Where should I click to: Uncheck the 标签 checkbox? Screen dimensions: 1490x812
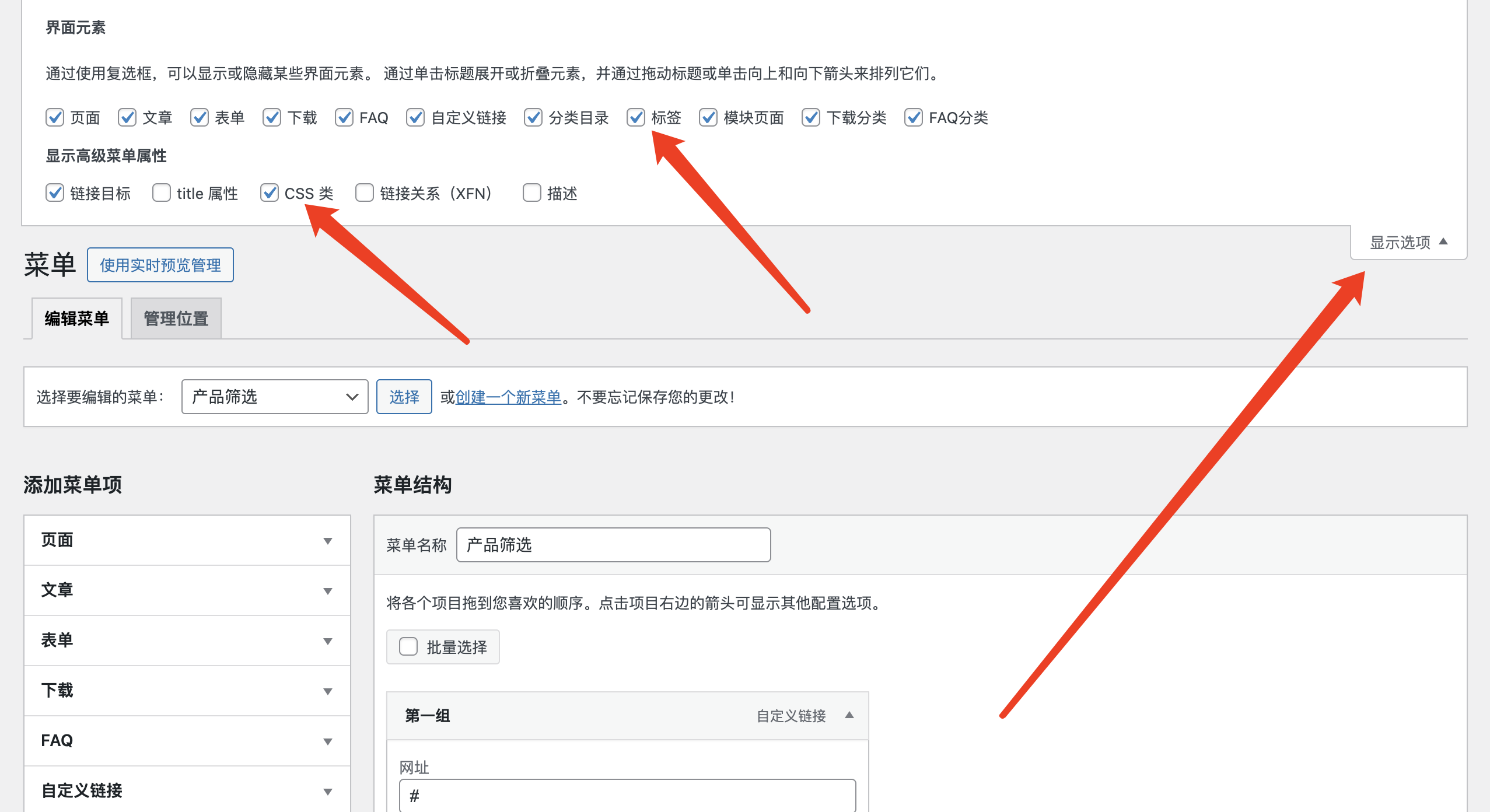636,117
